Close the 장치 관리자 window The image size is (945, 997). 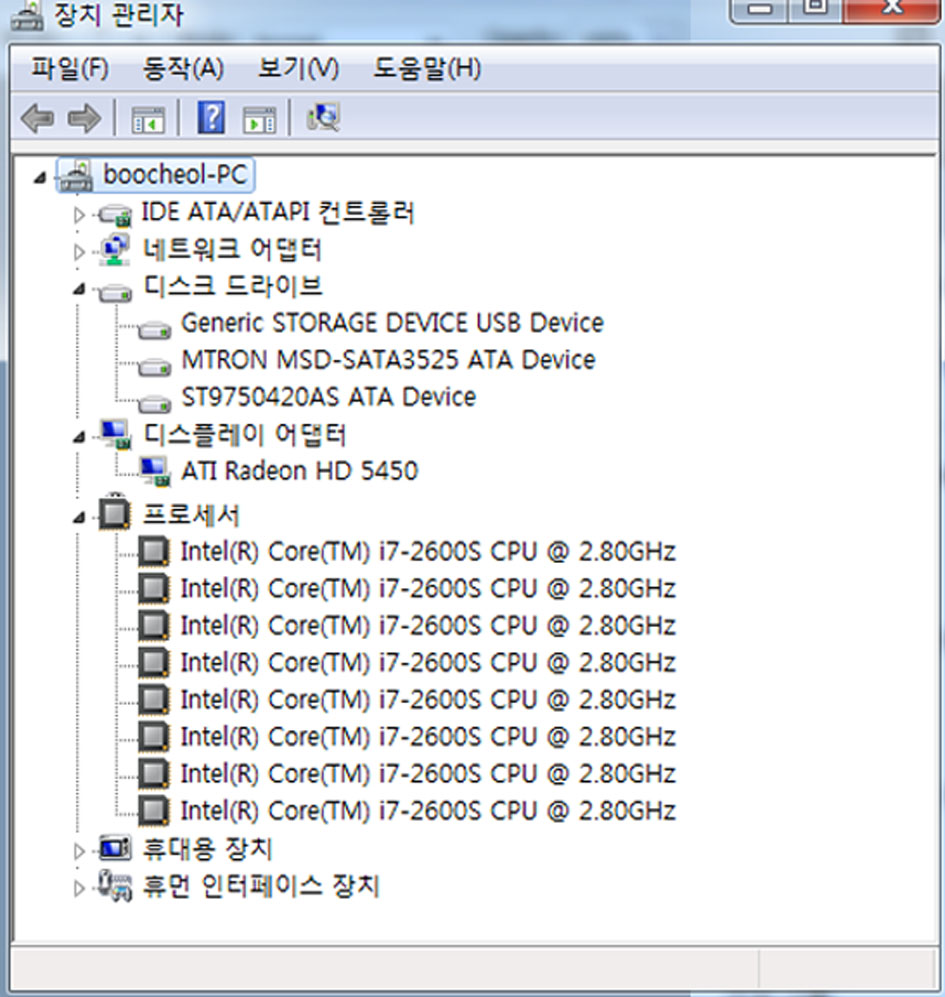pos(892,9)
